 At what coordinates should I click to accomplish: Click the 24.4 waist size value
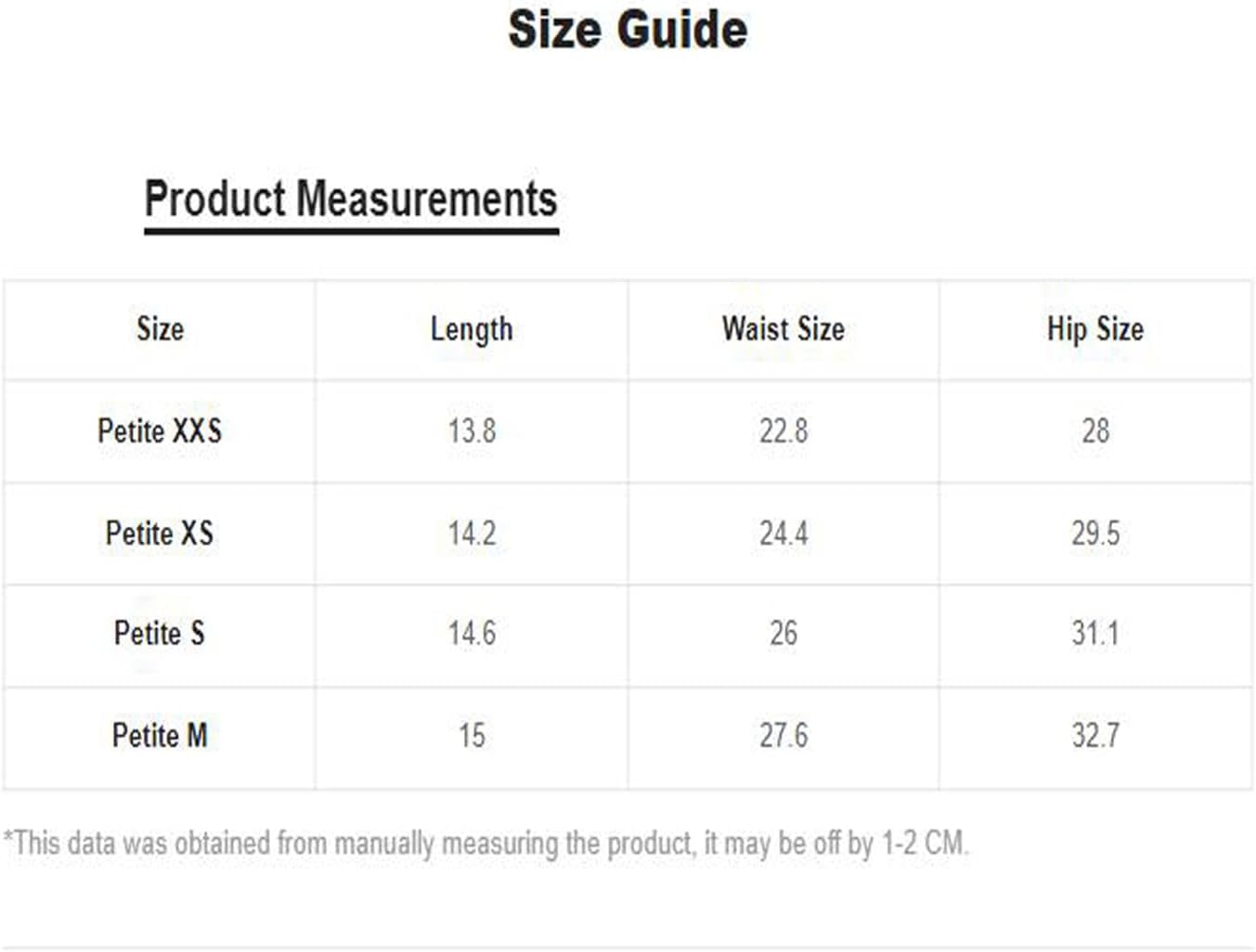tap(783, 533)
